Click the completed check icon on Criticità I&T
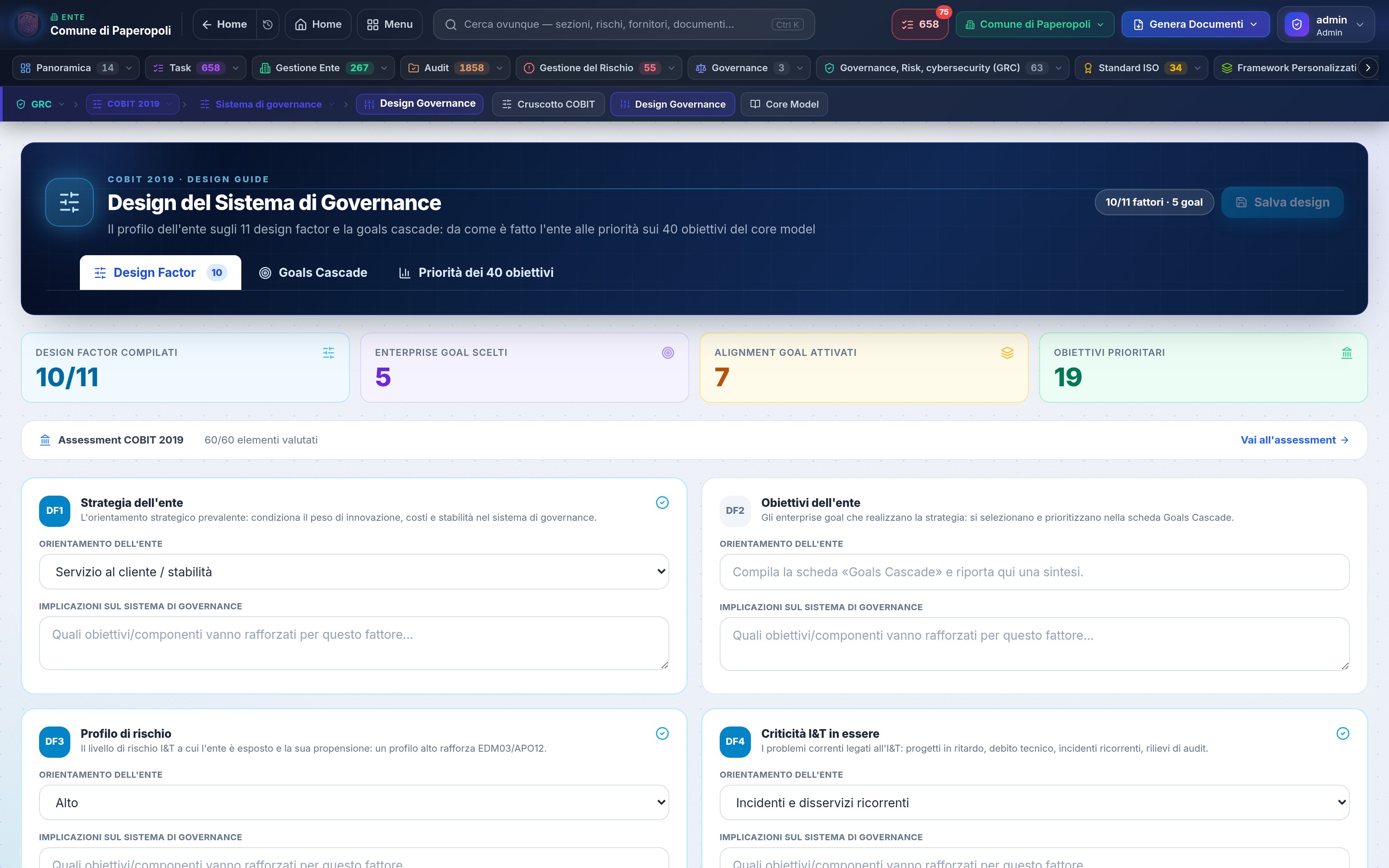1389x868 pixels. 1343,733
